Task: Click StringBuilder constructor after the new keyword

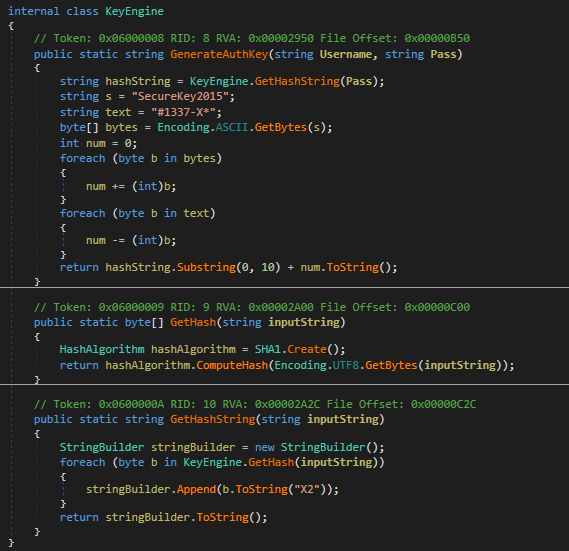Action: (x=323, y=447)
